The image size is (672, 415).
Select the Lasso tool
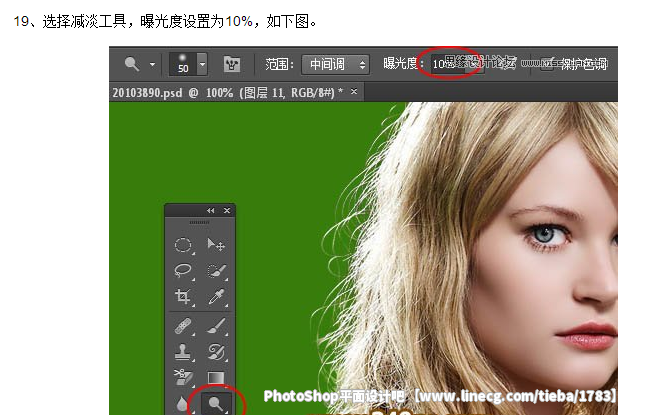point(183,271)
